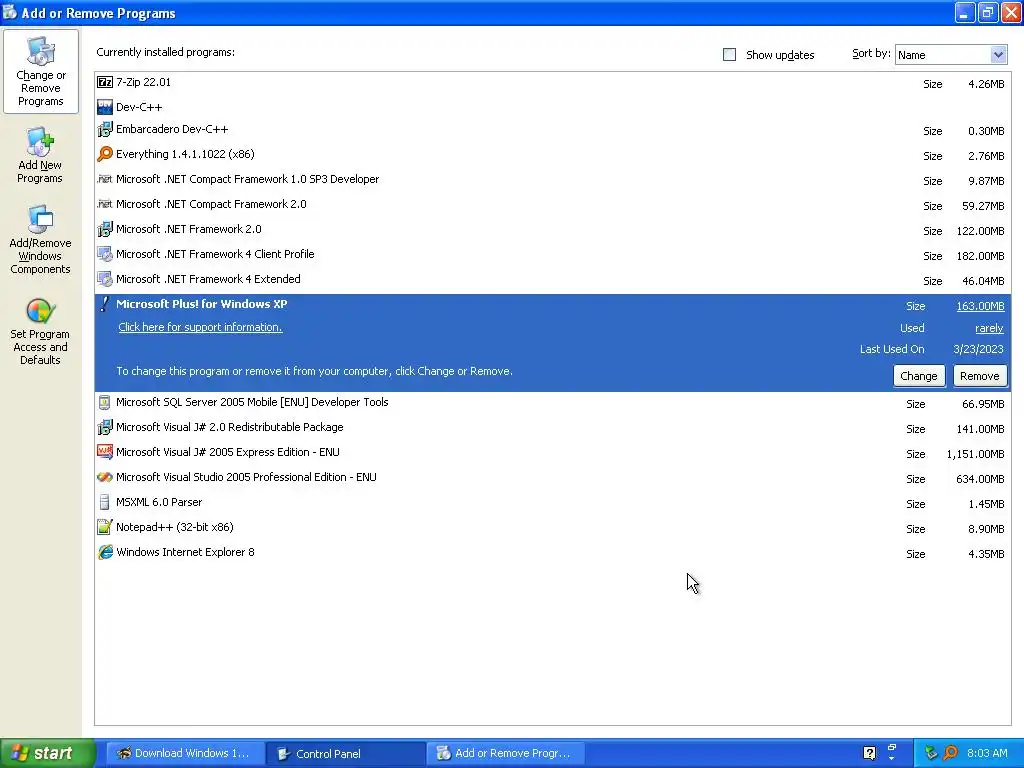Select Microsoft .NET Framework 4 Extended

552,280
